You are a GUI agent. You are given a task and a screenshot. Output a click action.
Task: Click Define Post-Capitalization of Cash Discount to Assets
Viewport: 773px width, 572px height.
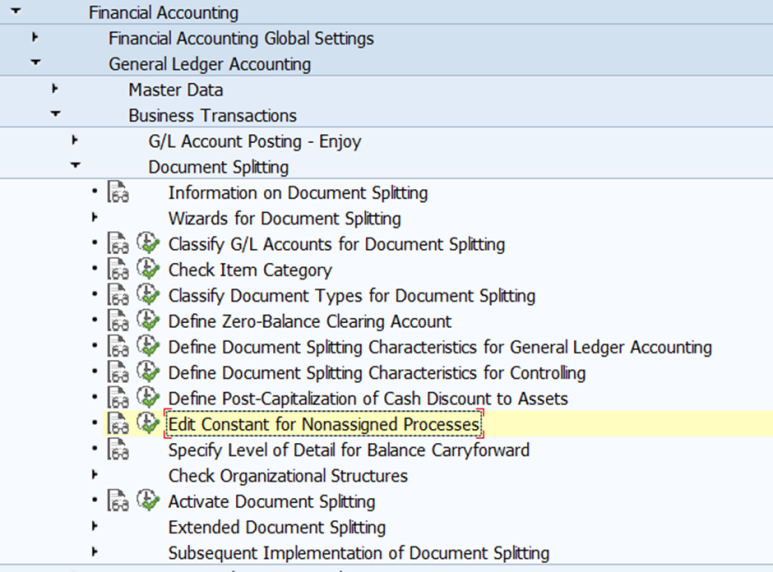click(368, 398)
